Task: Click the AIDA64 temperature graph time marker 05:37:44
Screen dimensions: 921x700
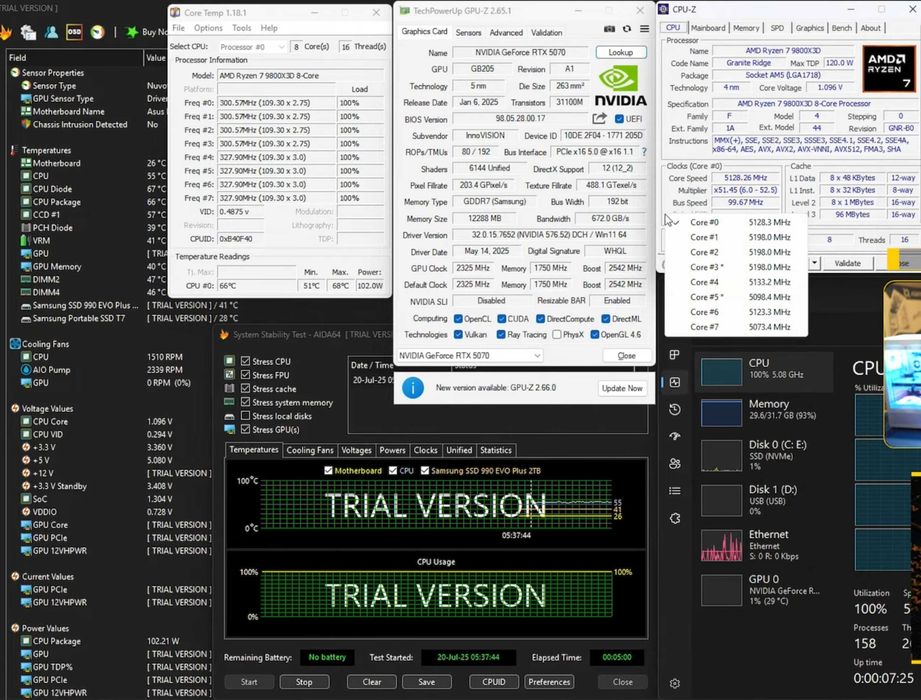Action: pyautogui.click(x=516, y=535)
